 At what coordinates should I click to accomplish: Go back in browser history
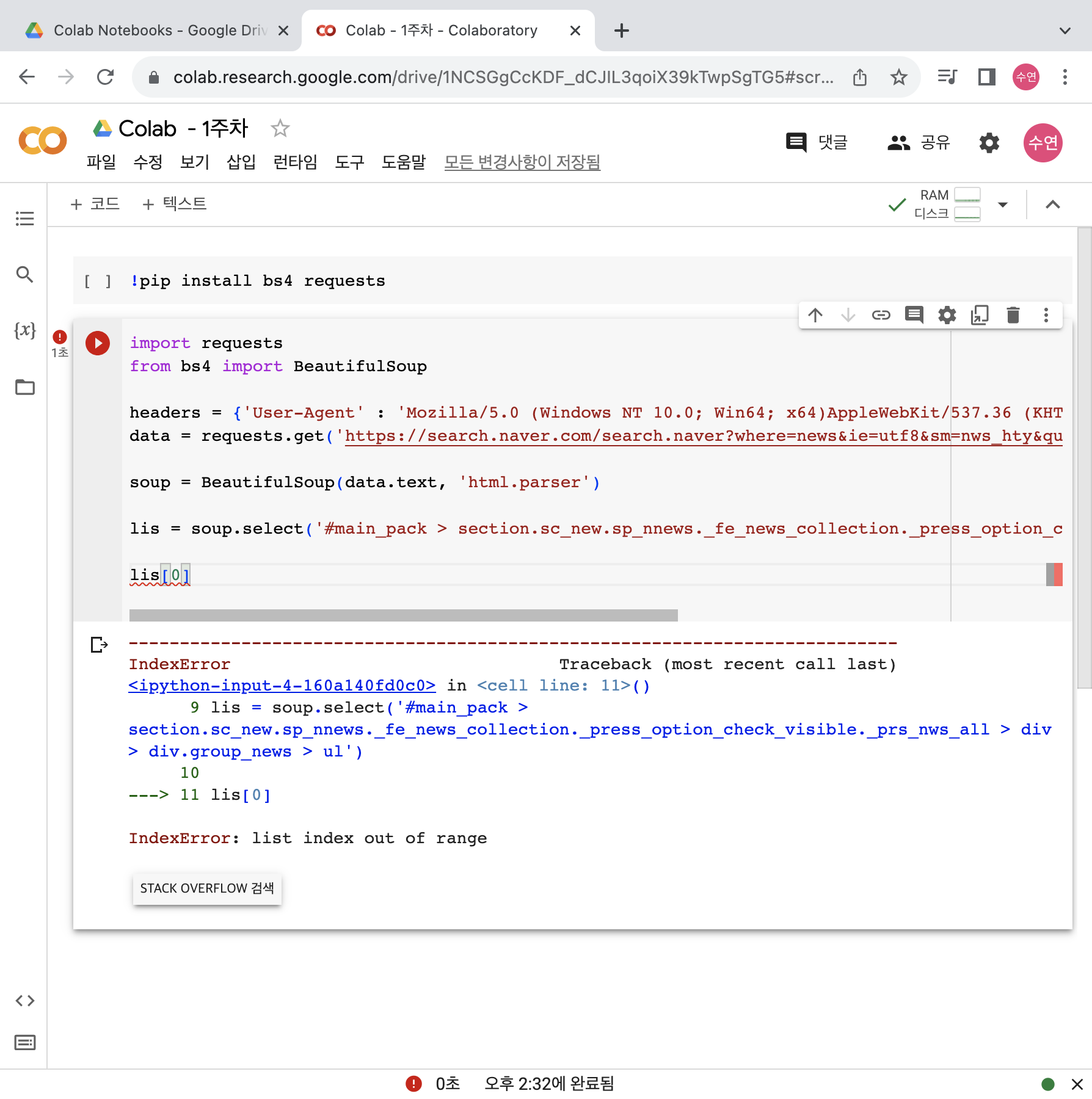click(x=27, y=77)
